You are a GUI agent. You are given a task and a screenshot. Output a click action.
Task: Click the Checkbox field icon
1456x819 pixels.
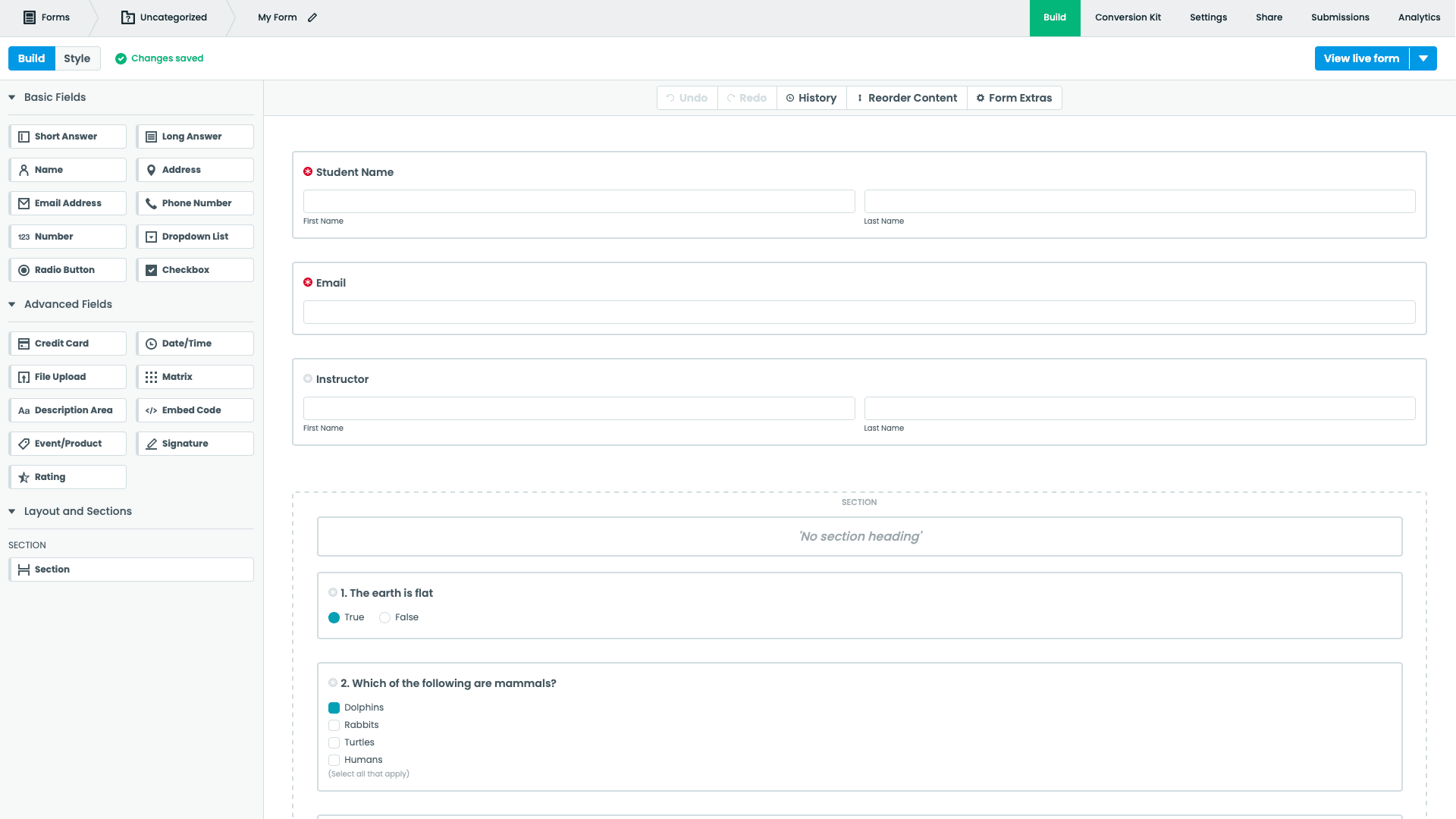[x=151, y=270]
